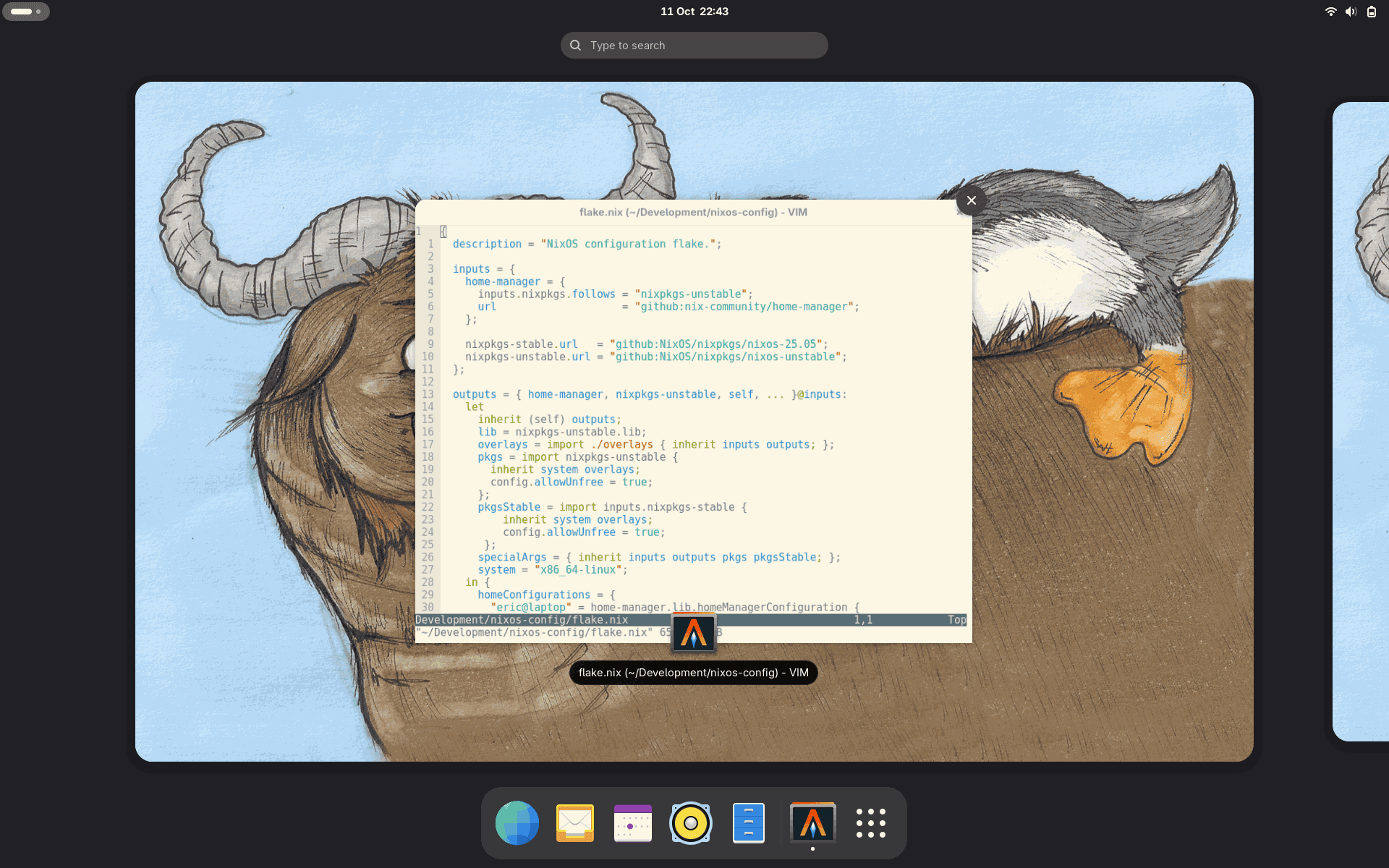
Task: Open the system menu via the battery icon
Action: click(1371, 12)
